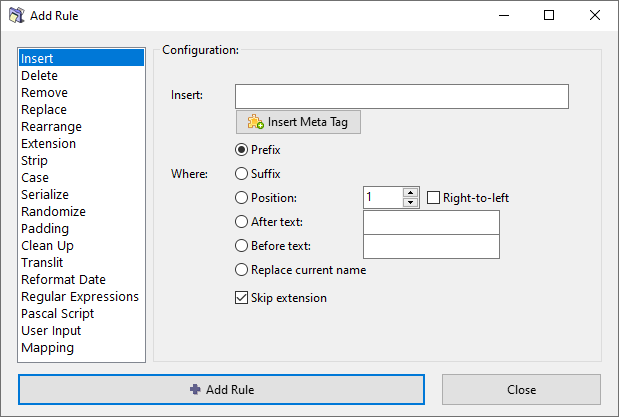Select the After text radio option

click(x=269, y=222)
